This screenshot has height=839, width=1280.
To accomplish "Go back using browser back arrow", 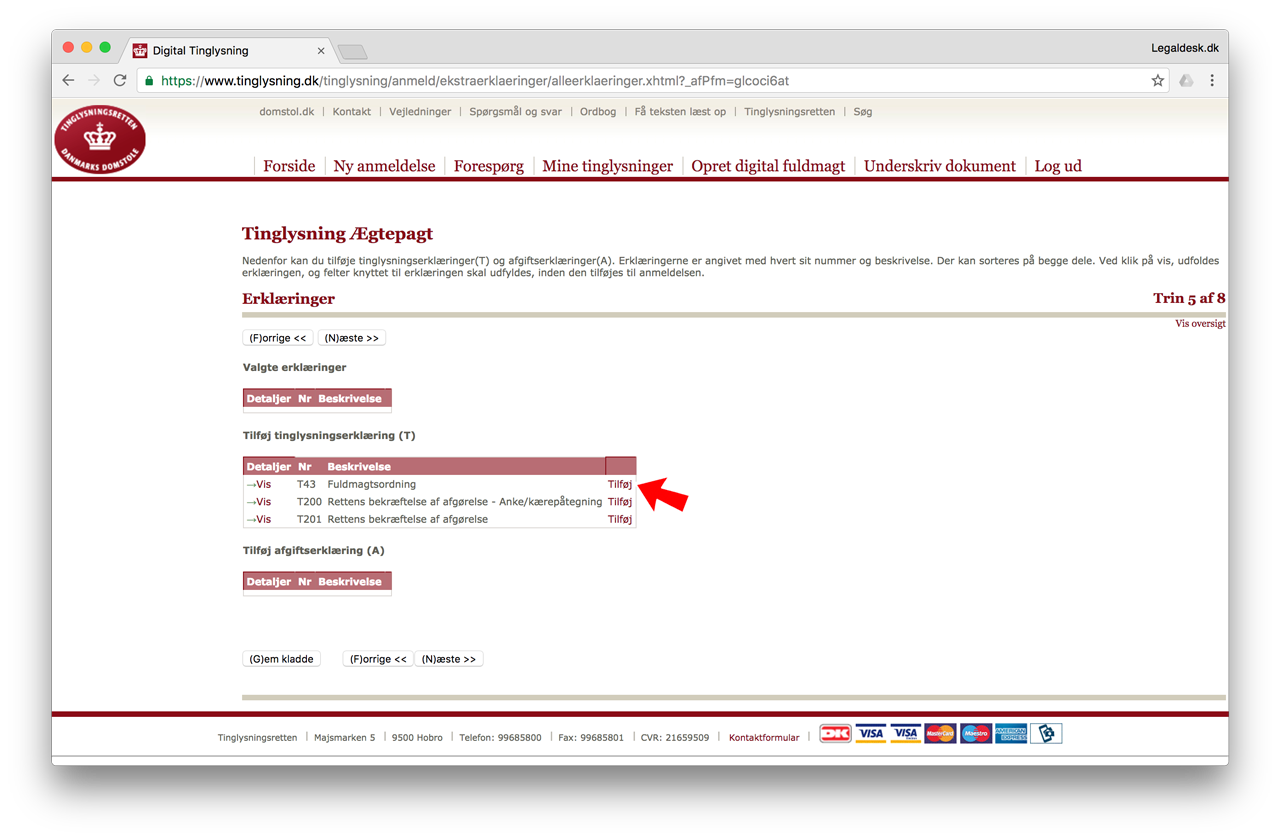I will click(x=68, y=81).
